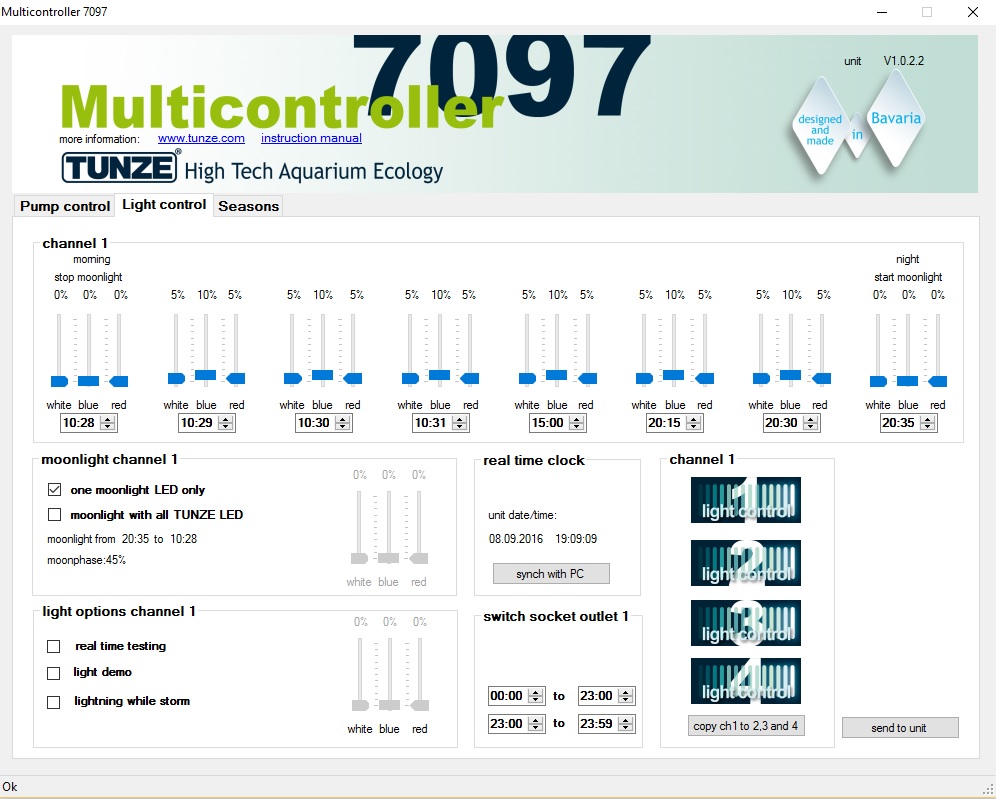This screenshot has height=799, width=996.
Task: Click the red slider above the 10:30 time
Action: [353, 379]
